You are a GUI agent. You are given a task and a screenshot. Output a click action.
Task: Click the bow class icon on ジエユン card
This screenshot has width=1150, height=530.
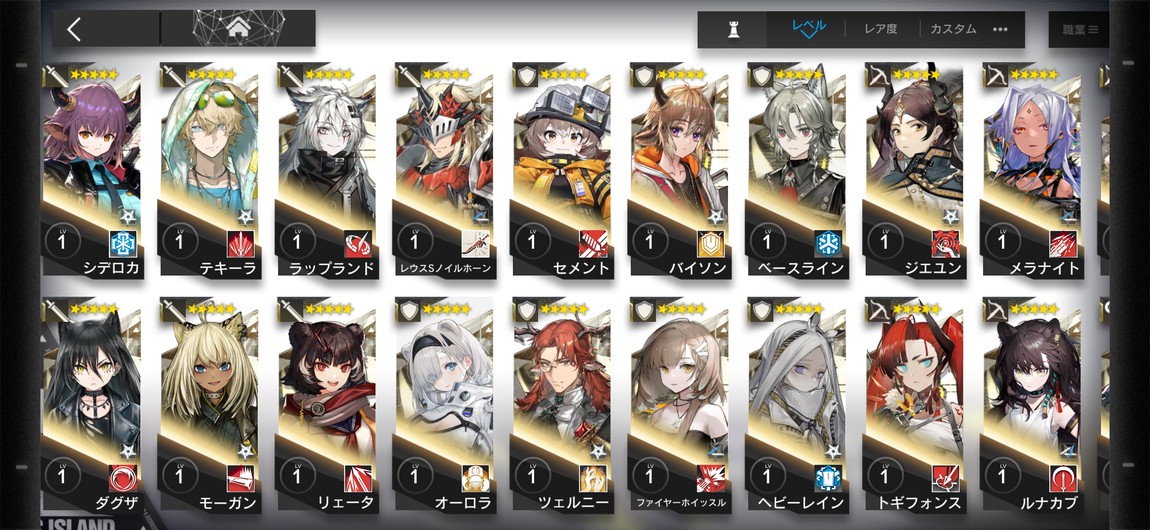tap(878, 76)
